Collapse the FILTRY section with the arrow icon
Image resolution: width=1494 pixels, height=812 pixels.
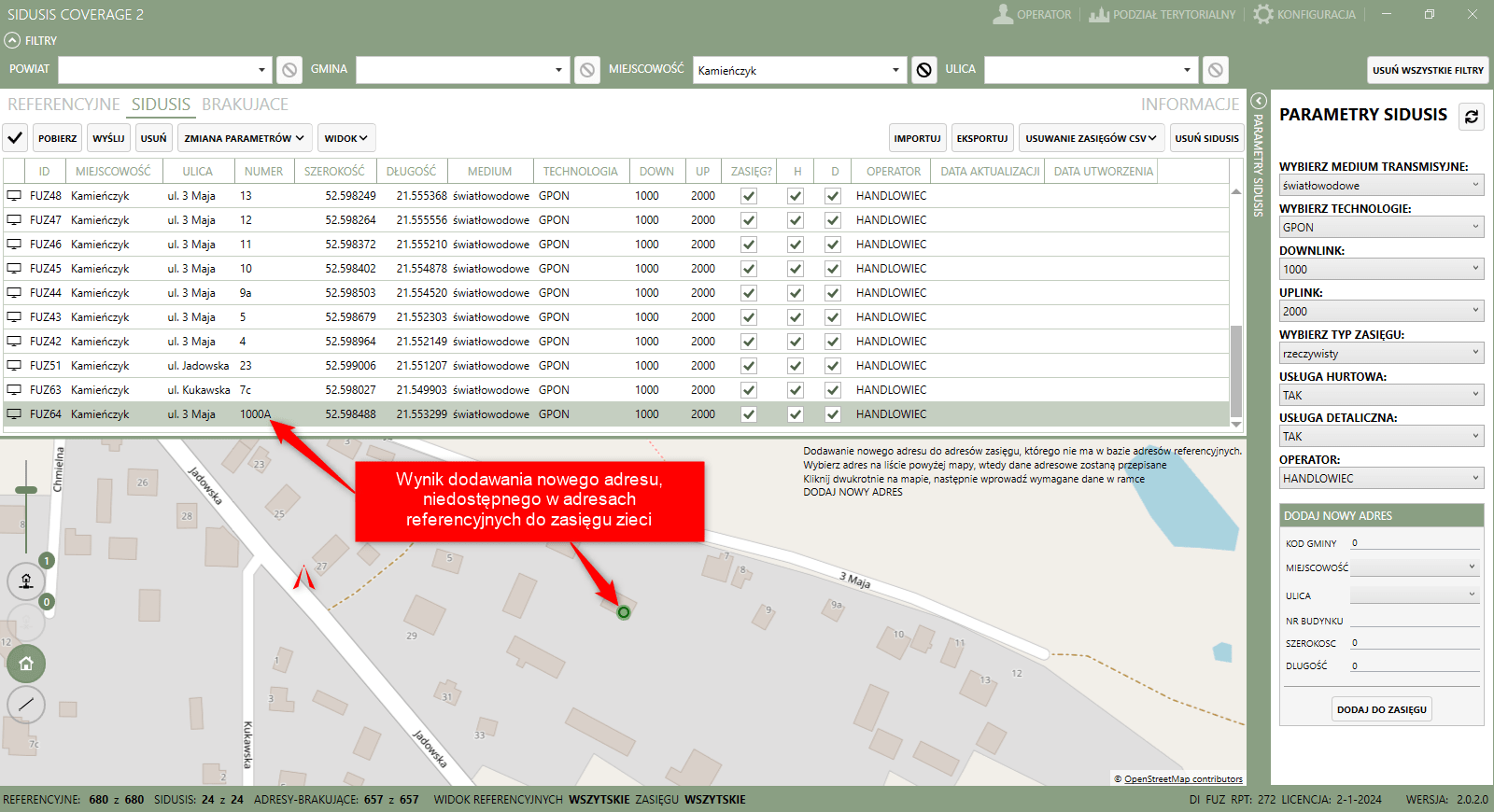coord(12,40)
